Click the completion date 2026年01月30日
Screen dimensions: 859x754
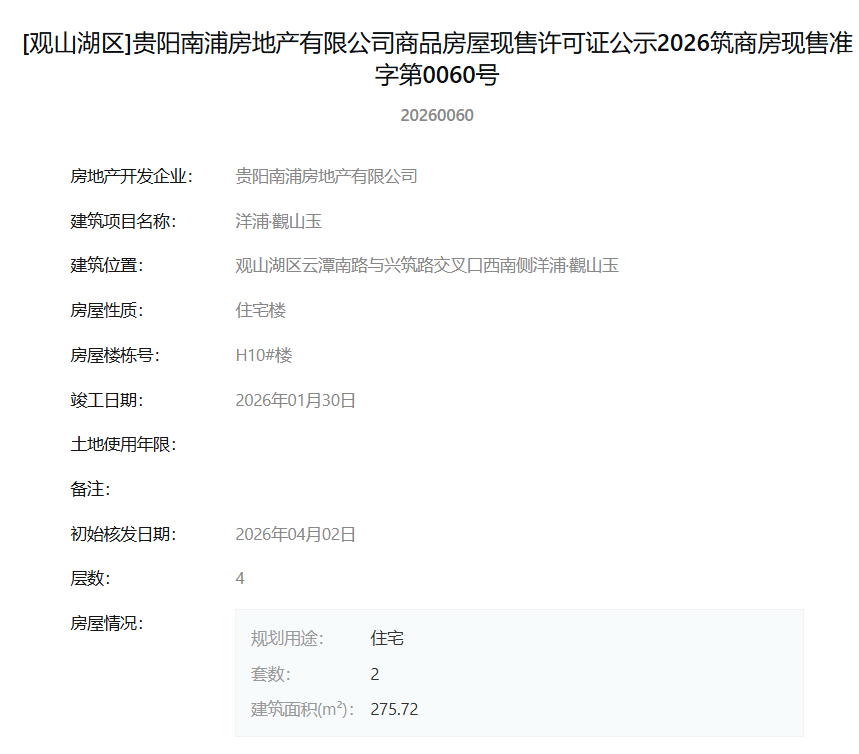click(295, 401)
